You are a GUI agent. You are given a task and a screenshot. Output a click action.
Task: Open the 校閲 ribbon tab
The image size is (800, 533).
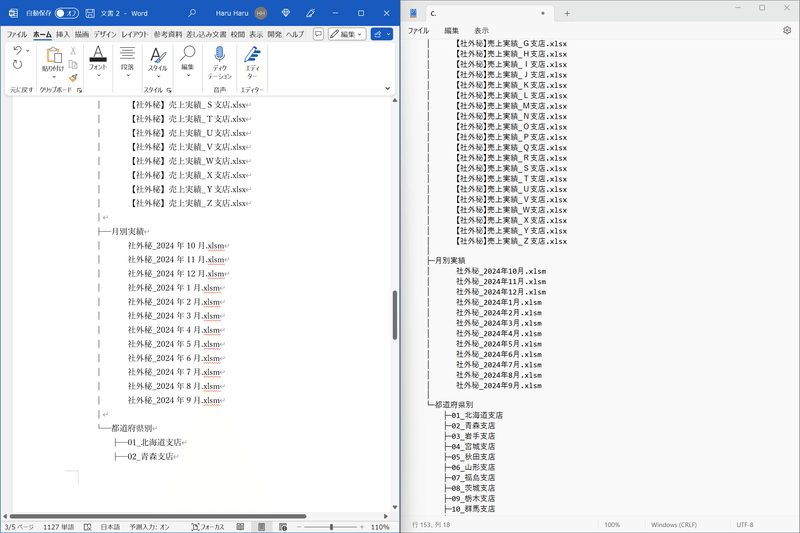(238, 34)
